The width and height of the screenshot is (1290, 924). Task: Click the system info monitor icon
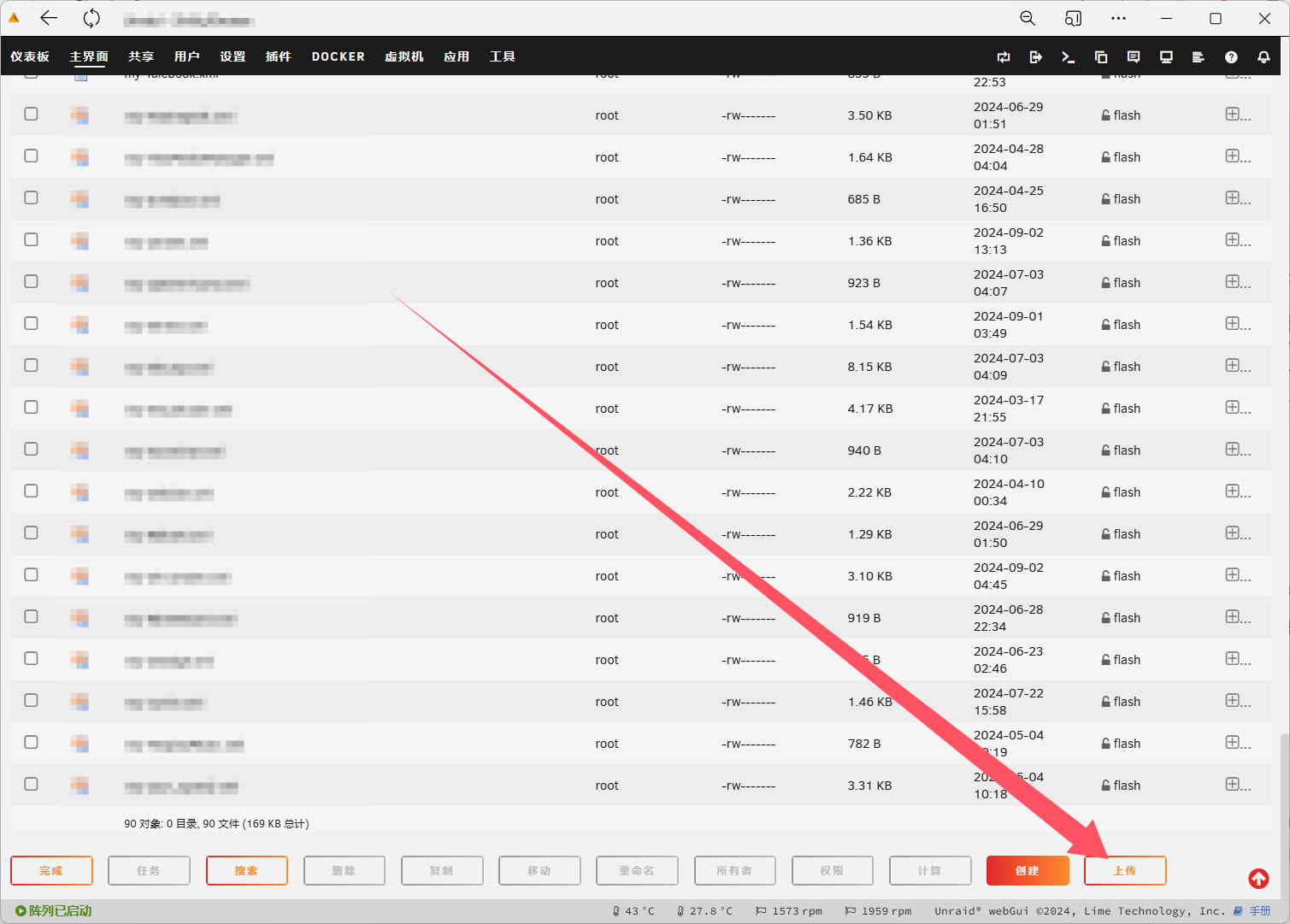click(x=1166, y=57)
